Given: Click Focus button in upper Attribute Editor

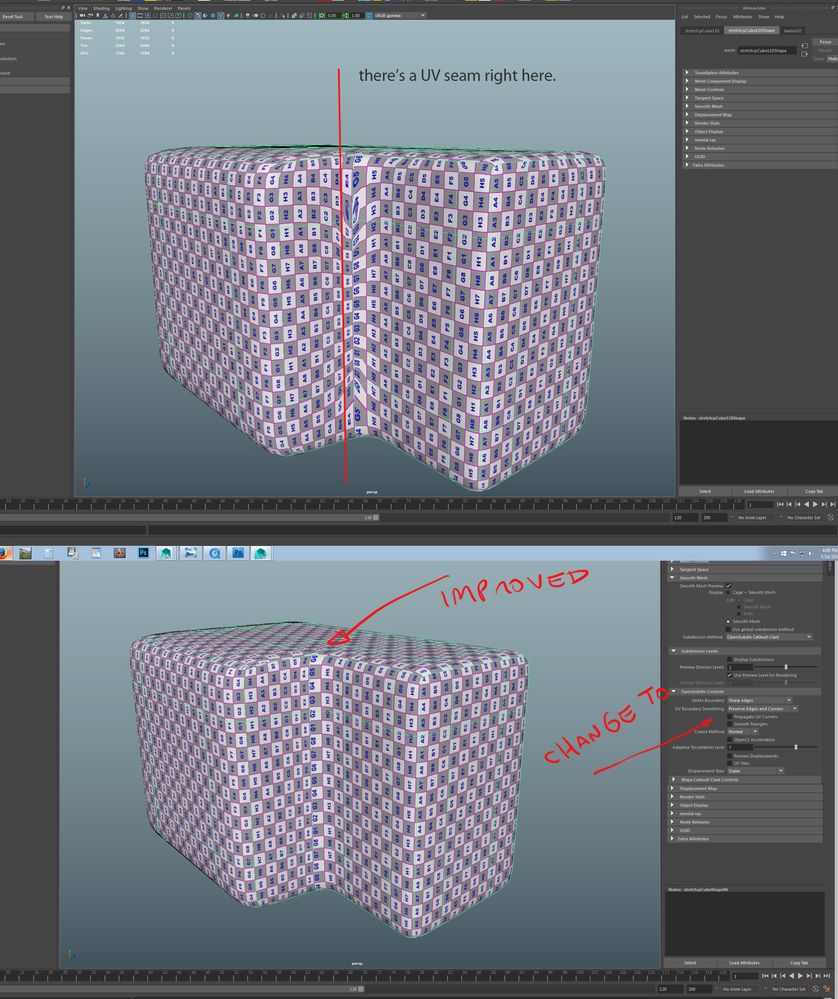Looking at the screenshot, I should click(825, 42).
